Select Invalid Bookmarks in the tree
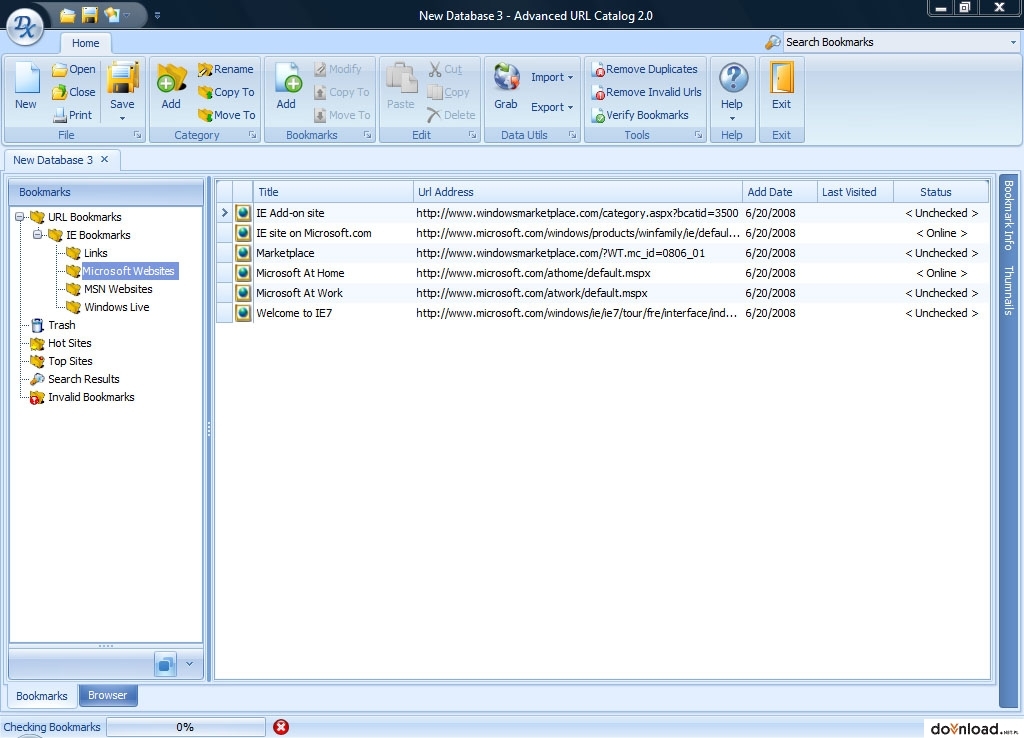The width and height of the screenshot is (1024, 738). tap(91, 397)
